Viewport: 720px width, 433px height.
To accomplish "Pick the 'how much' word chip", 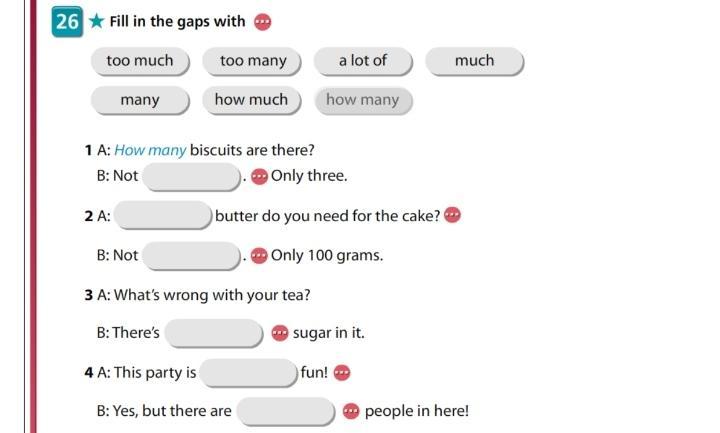I will point(252,100).
